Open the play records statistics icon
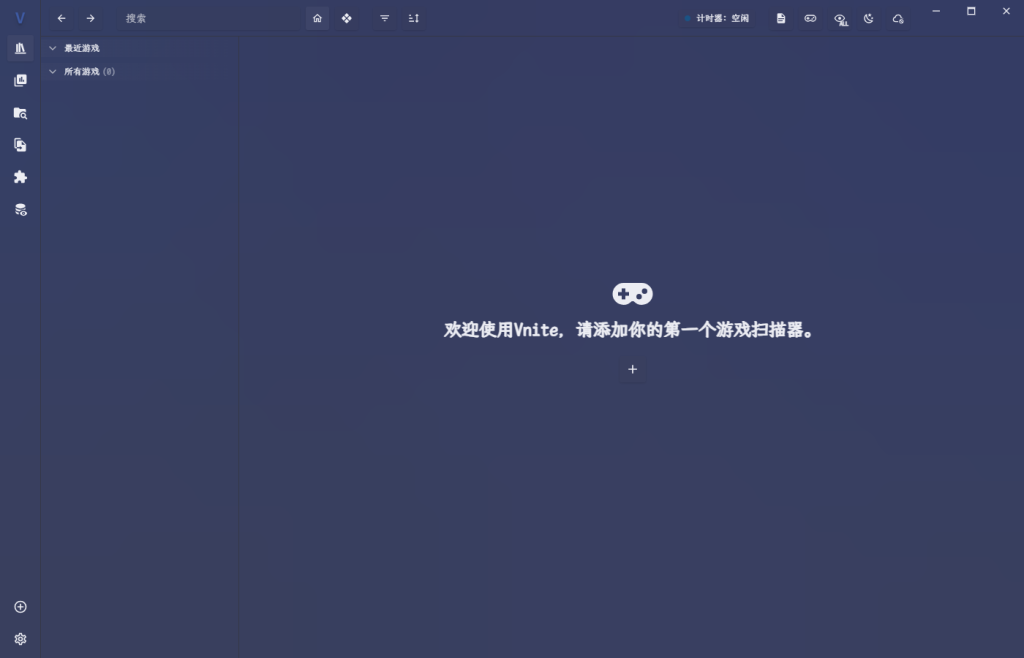Viewport: 1024px width, 658px height. [20, 80]
